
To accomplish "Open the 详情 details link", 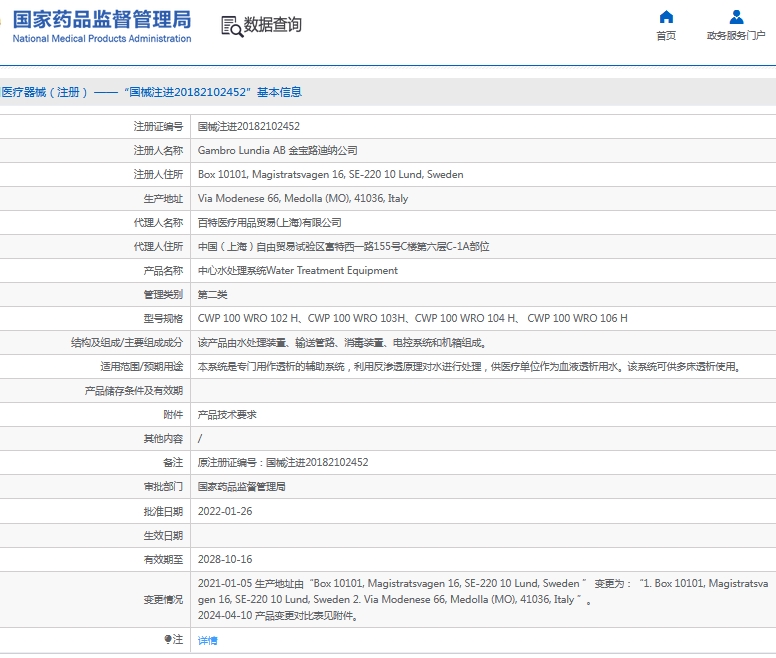I will 207,641.
